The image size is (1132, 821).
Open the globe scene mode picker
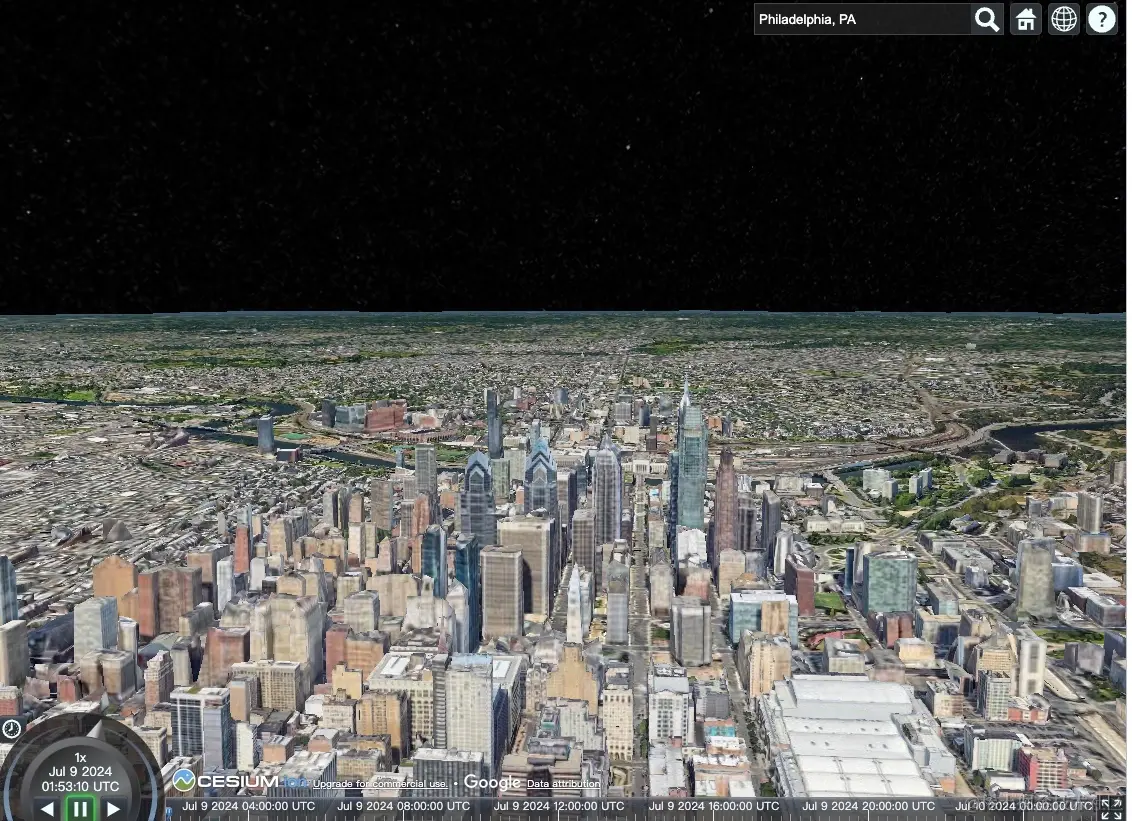(x=1063, y=19)
